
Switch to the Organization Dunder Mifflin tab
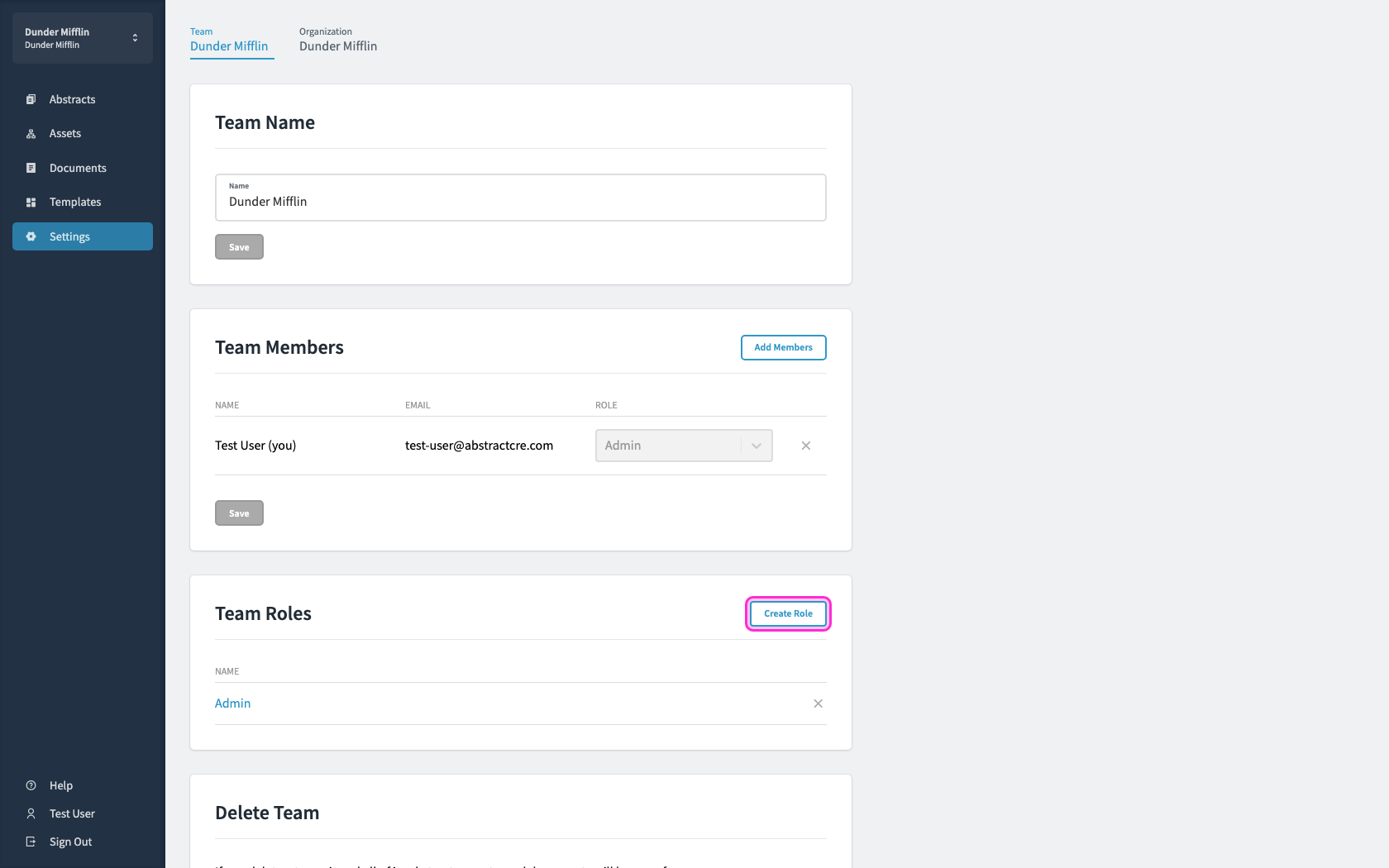point(338,40)
